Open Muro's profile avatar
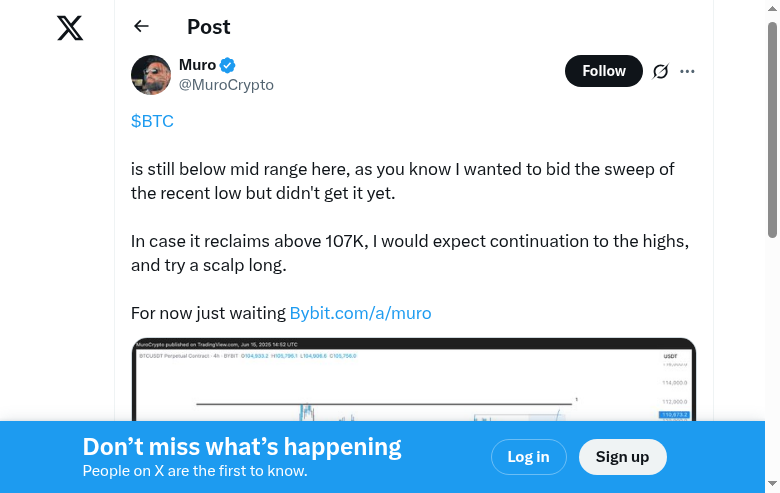The height and width of the screenshot is (493, 780). (151, 75)
